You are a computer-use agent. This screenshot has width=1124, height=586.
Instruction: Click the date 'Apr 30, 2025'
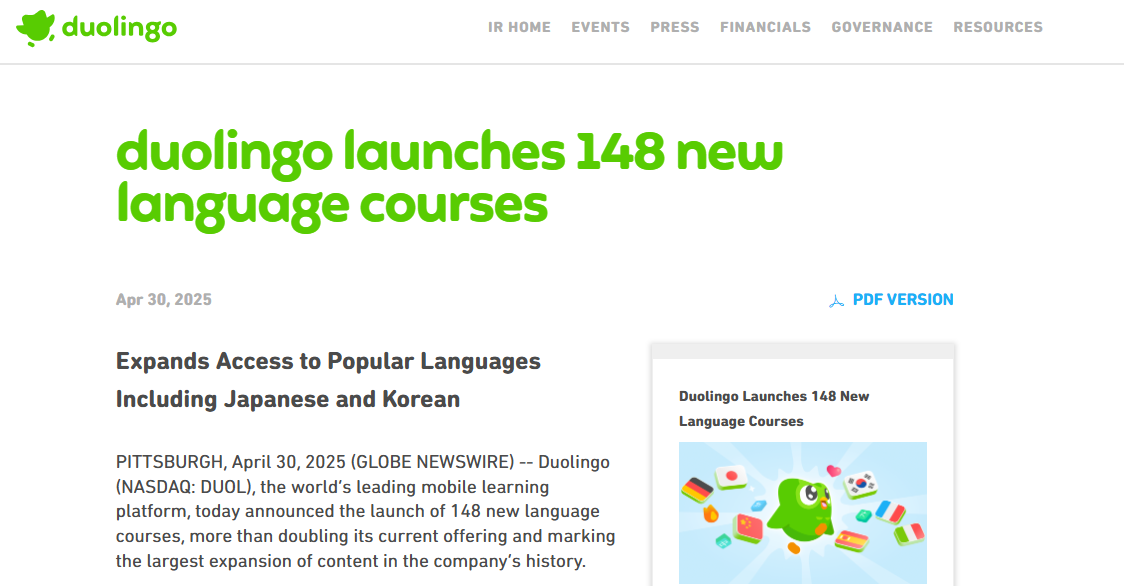pyautogui.click(x=164, y=300)
